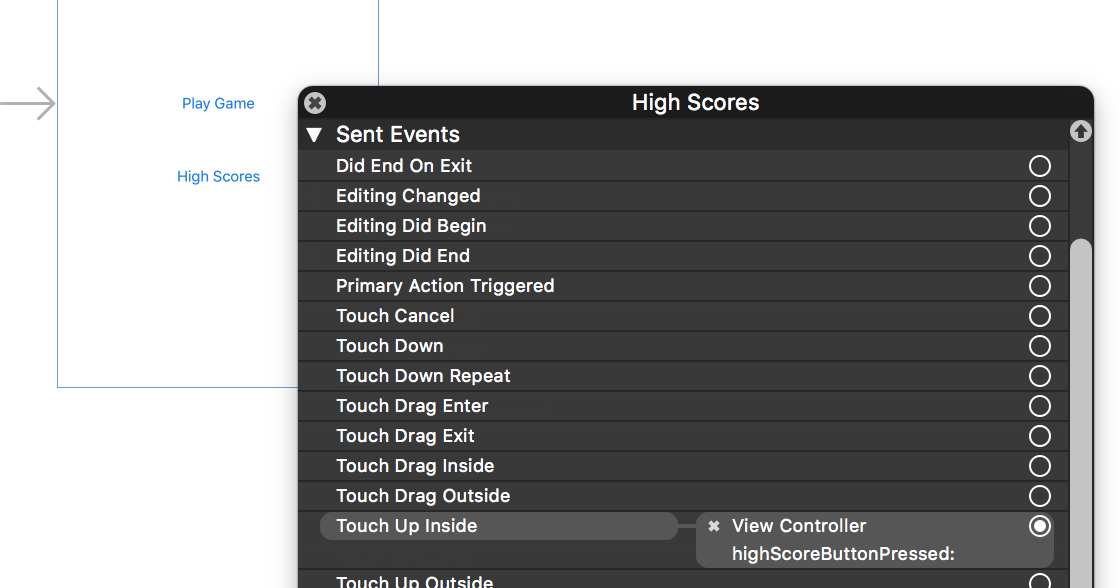Click the Editing Did Begin connection circle

1040,226
